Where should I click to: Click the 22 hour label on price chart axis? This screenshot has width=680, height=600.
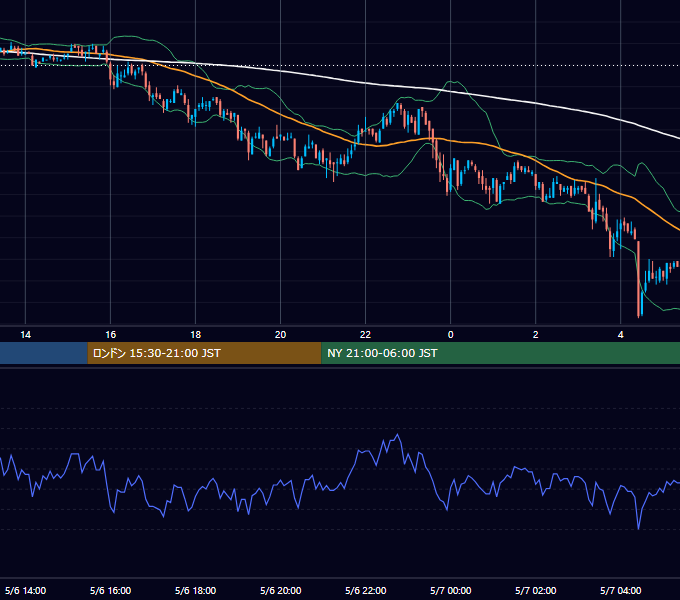click(366, 335)
